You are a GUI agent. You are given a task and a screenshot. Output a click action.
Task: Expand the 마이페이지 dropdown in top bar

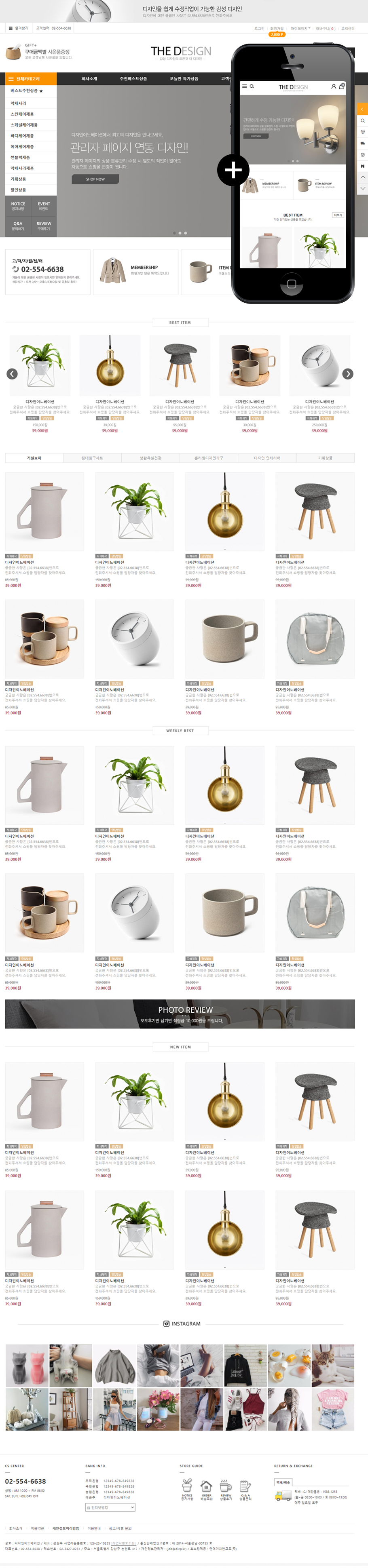point(299,29)
